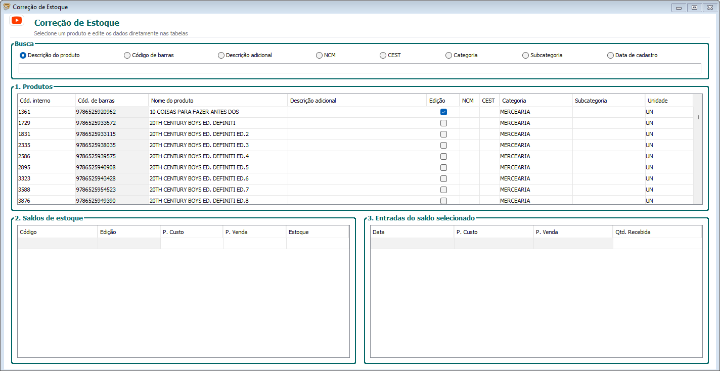Select 'Descrição do produto' search option
Image resolution: width=720 pixels, height=371 pixels.
click(50, 55)
